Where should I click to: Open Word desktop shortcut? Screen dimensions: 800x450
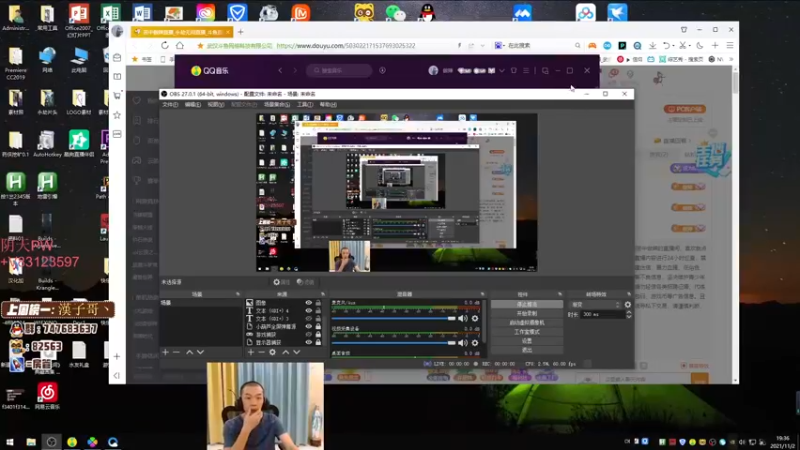coord(142,13)
